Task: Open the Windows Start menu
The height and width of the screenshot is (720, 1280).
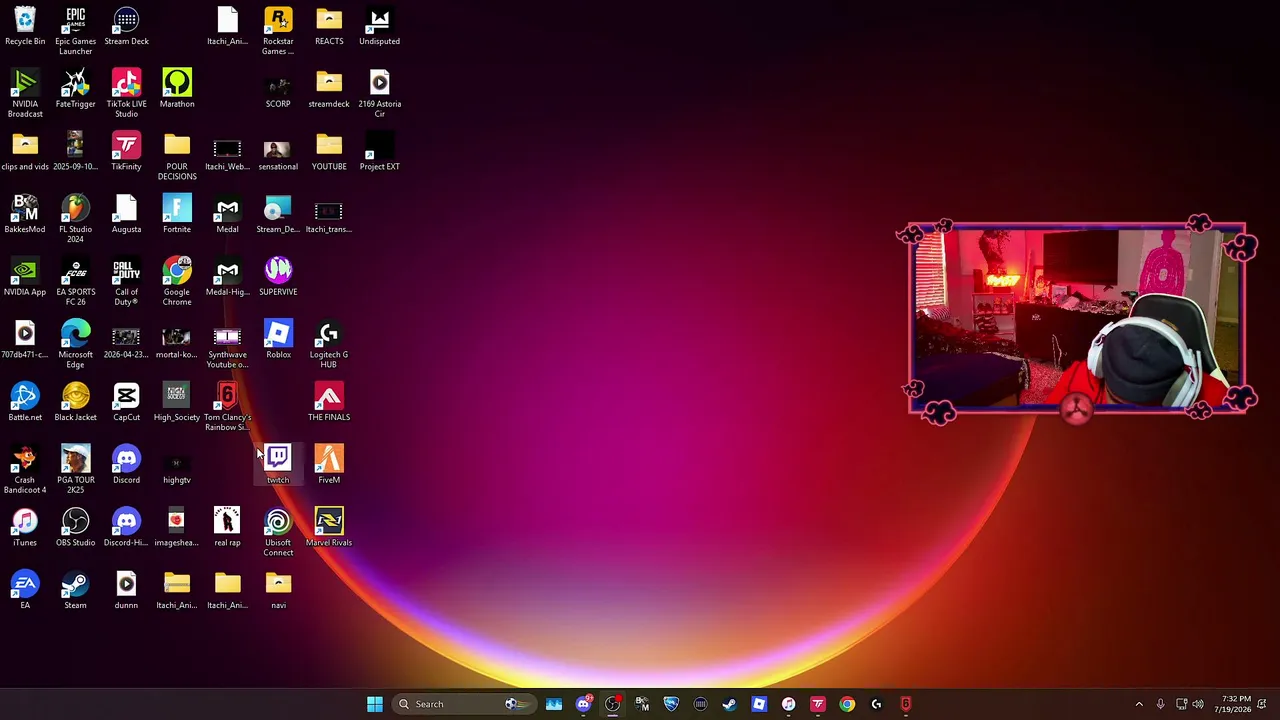Action: pos(375,704)
